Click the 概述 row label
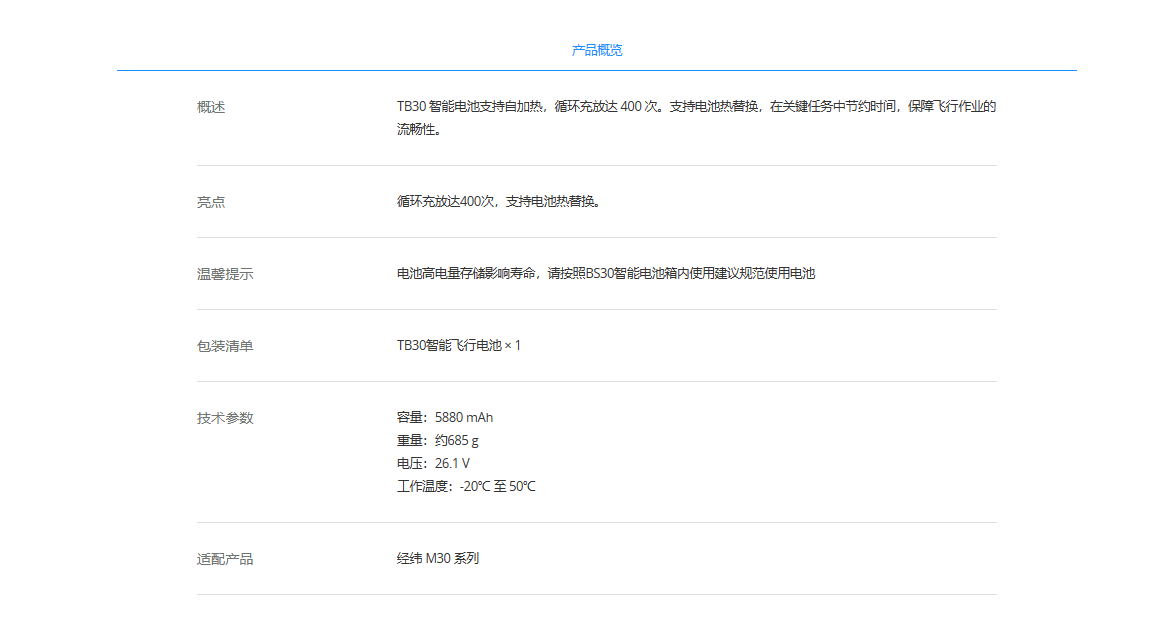 point(211,107)
